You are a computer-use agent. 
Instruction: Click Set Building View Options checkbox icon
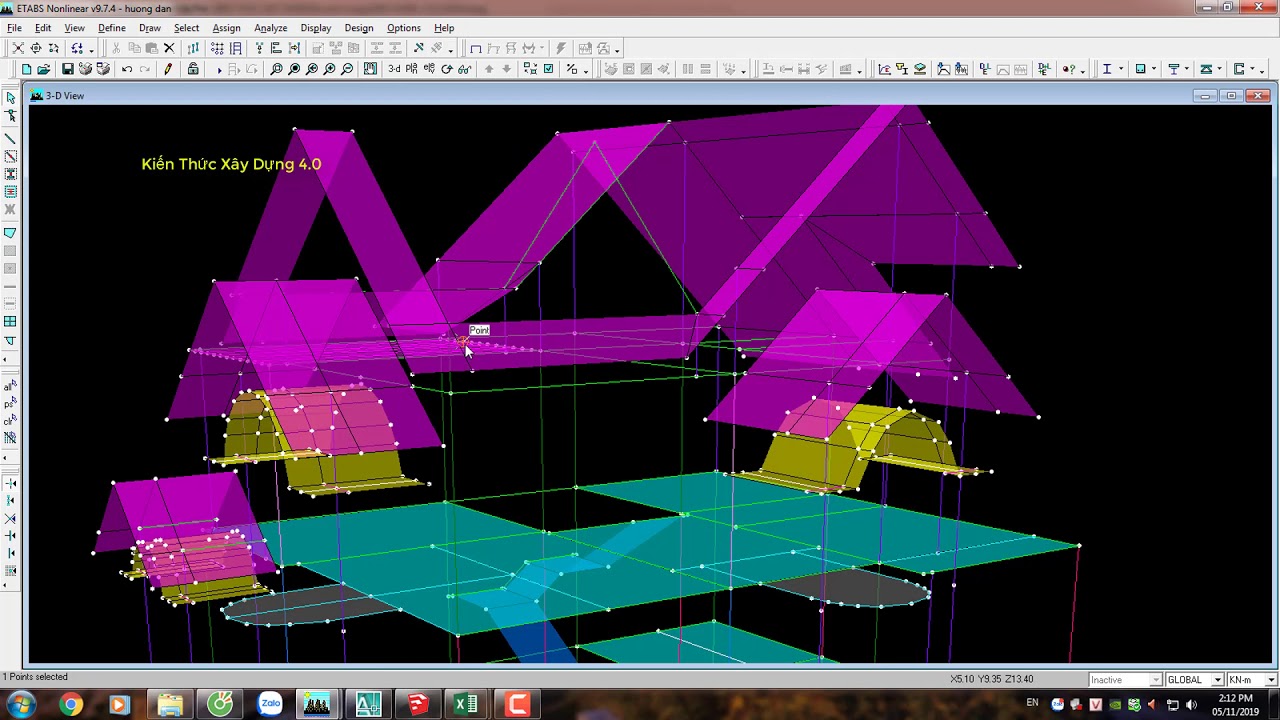click(548, 69)
